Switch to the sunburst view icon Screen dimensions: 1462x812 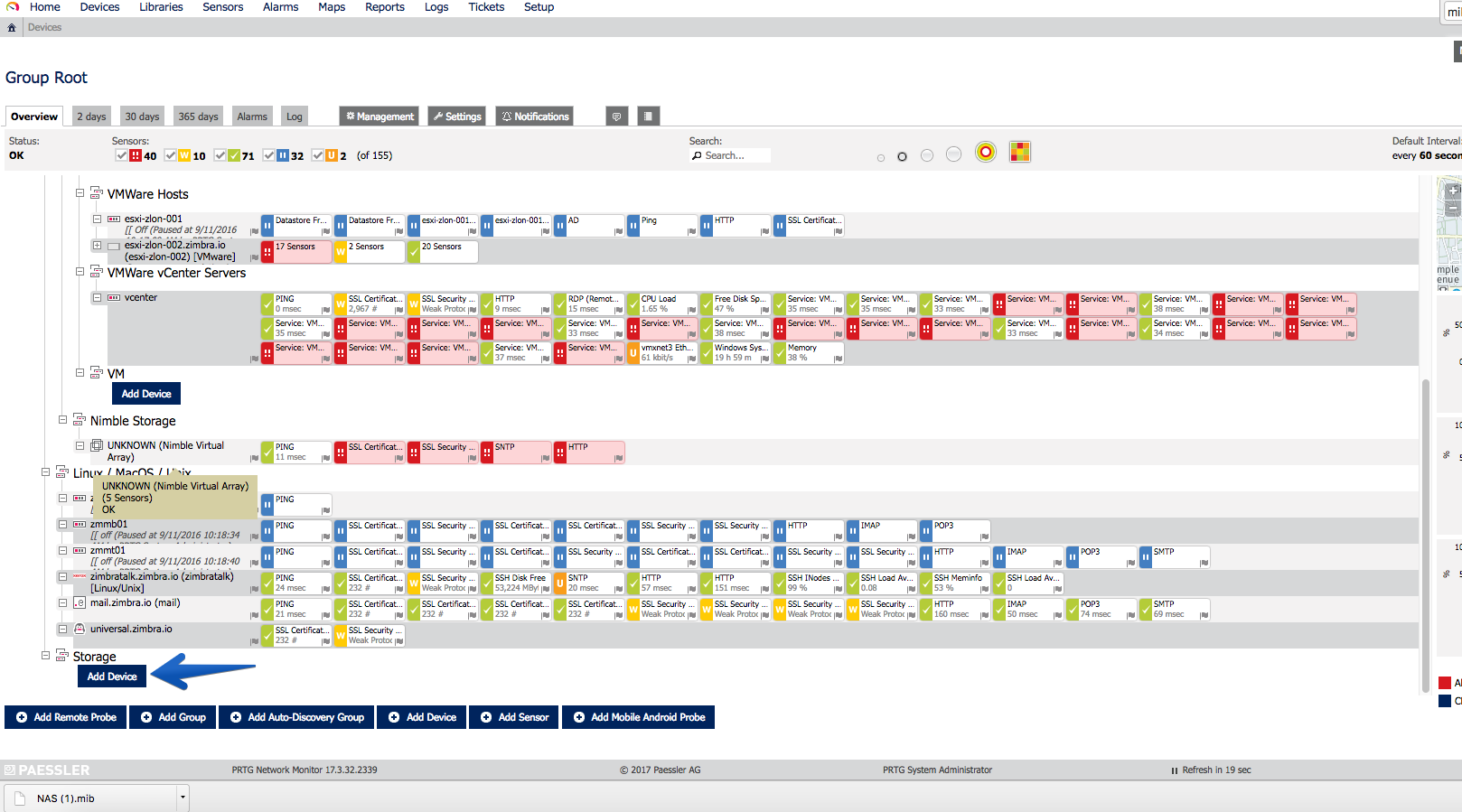986,152
